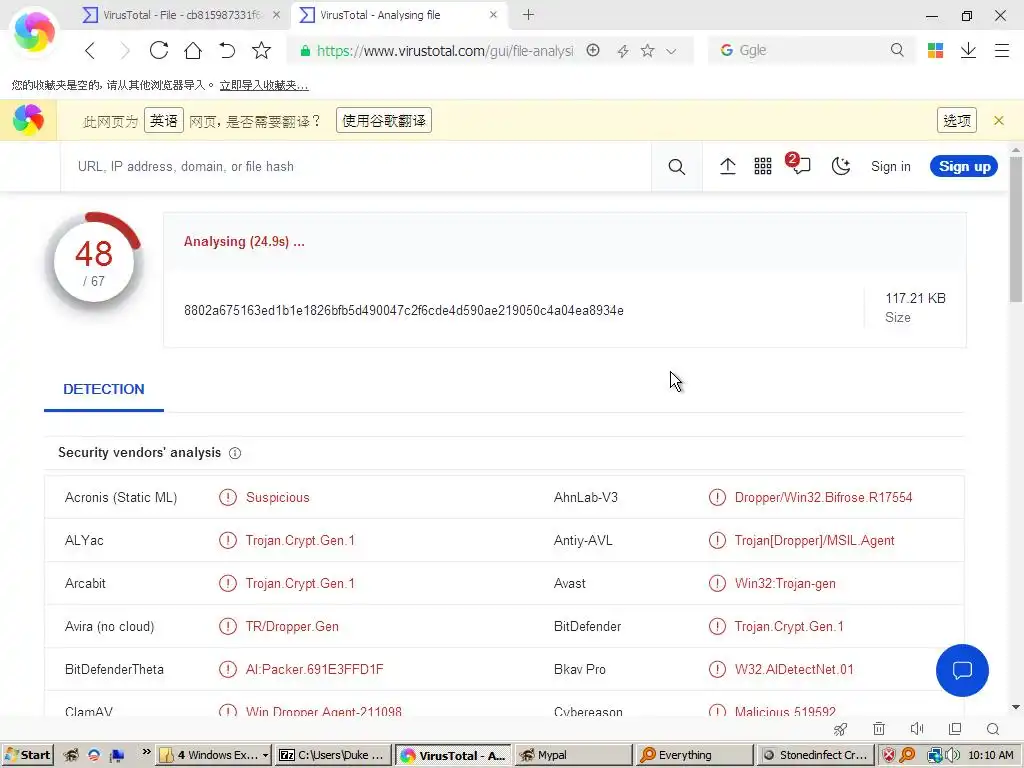Image resolution: width=1024 pixels, height=768 pixels.
Task: Click the 48 / 67 detection score gauge
Action: (94, 262)
